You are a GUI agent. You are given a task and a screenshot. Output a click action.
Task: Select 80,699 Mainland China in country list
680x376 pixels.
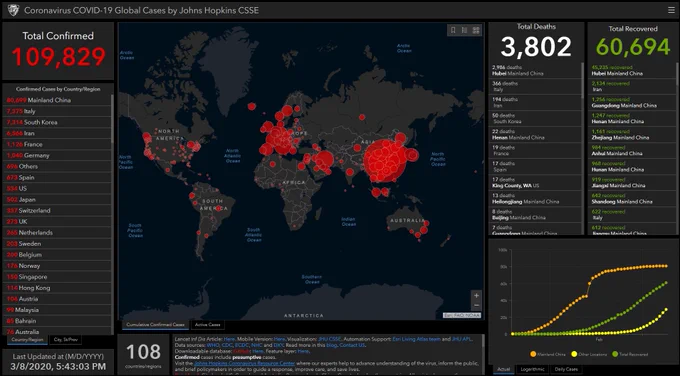coord(57,100)
